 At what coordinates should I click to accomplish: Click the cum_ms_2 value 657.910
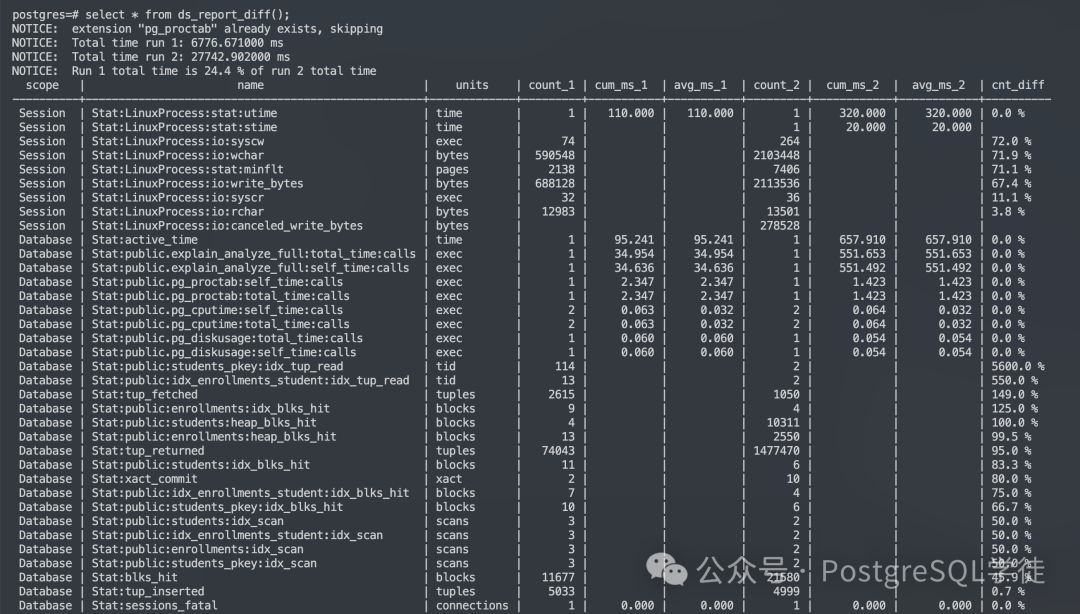(x=862, y=240)
